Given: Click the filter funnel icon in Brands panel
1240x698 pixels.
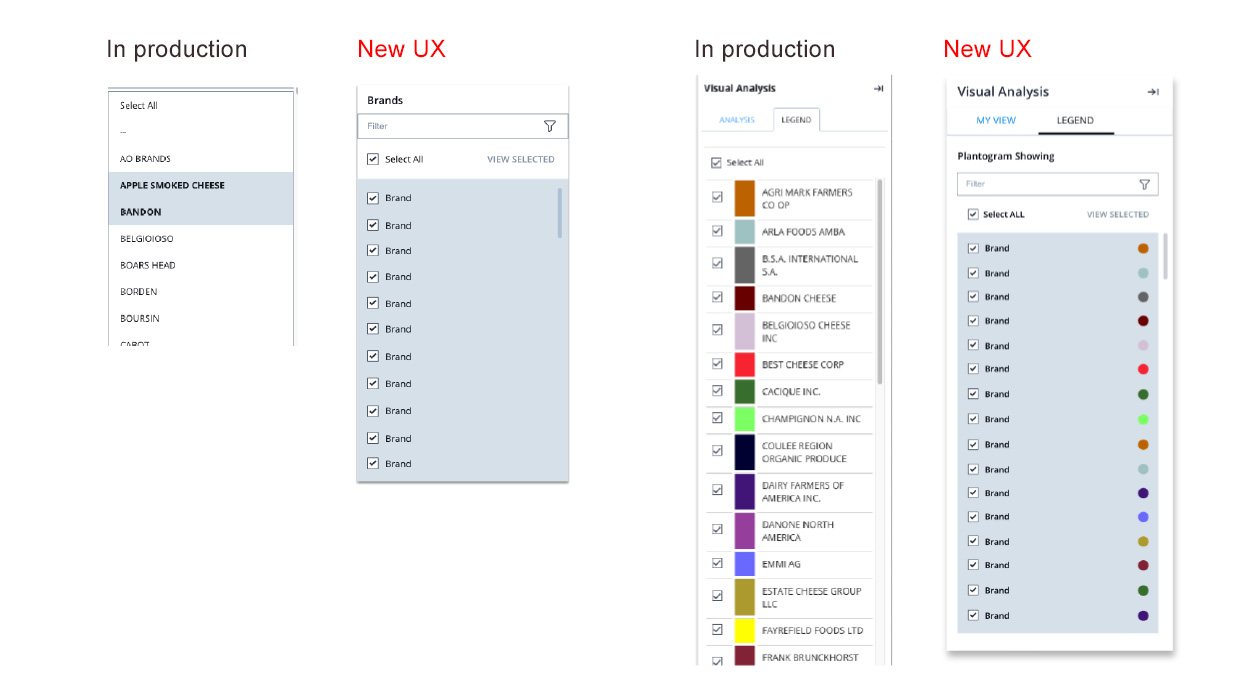Looking at the screenshot, I should (549, 126).
